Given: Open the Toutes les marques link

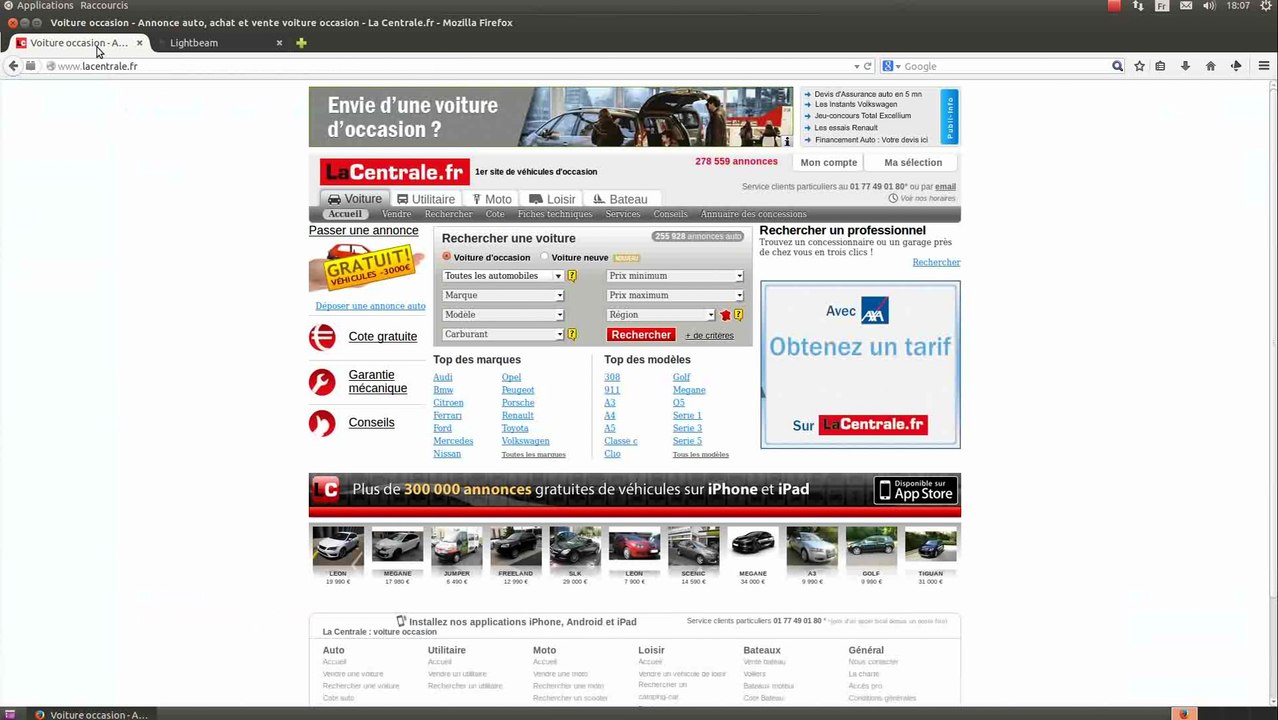Looking at the screenshot, I should pyautogui.click(x=533, y=455).
